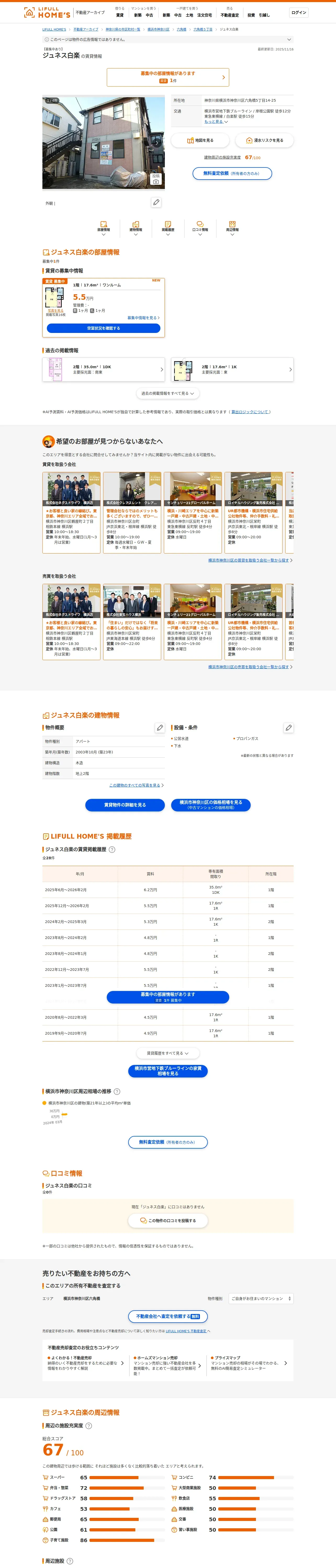This screenshot has height=1568, width=336.
Task: Click the スーパー score bar
Action: [127, 1477]
